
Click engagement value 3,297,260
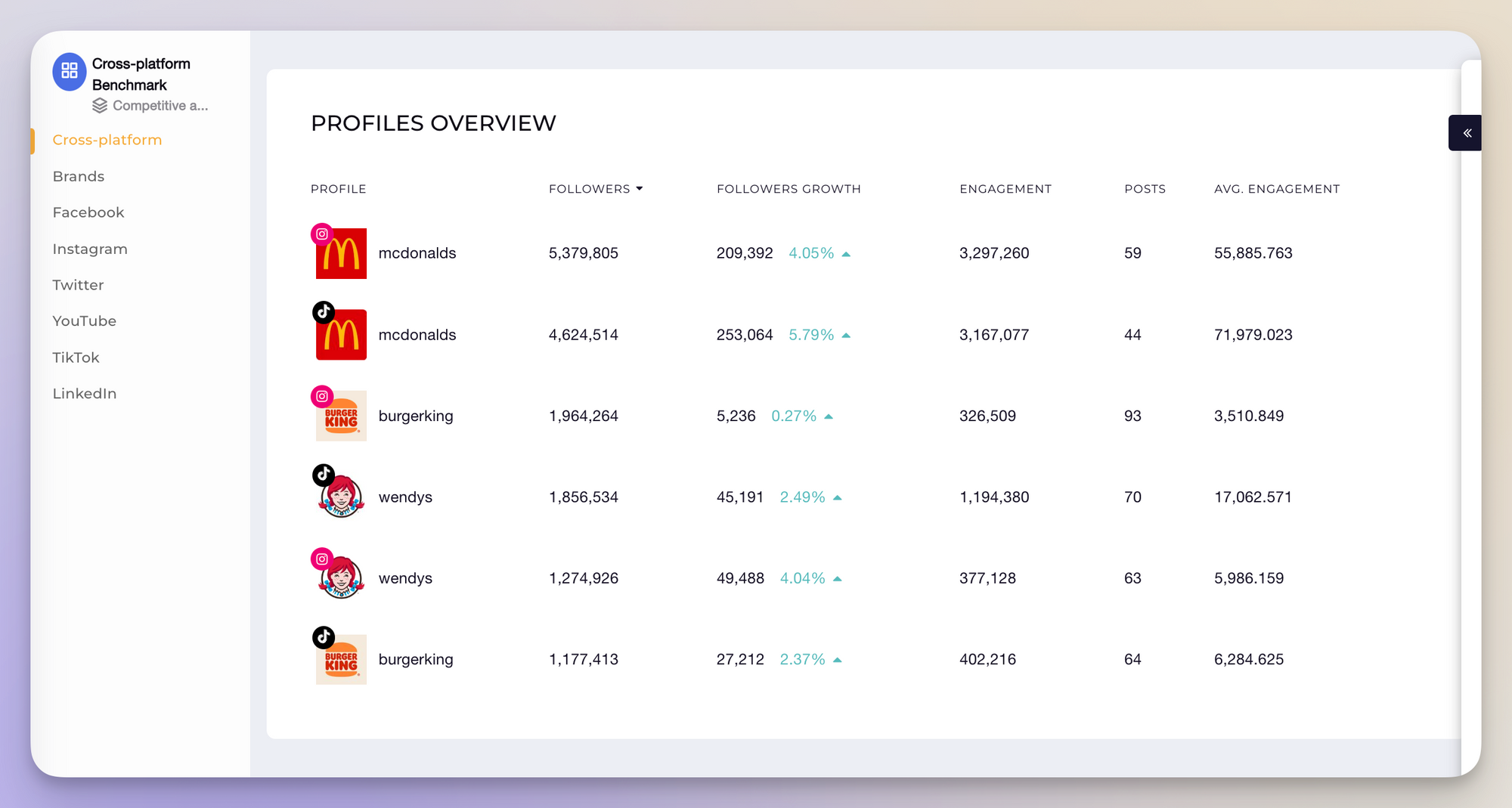(994, 253)
